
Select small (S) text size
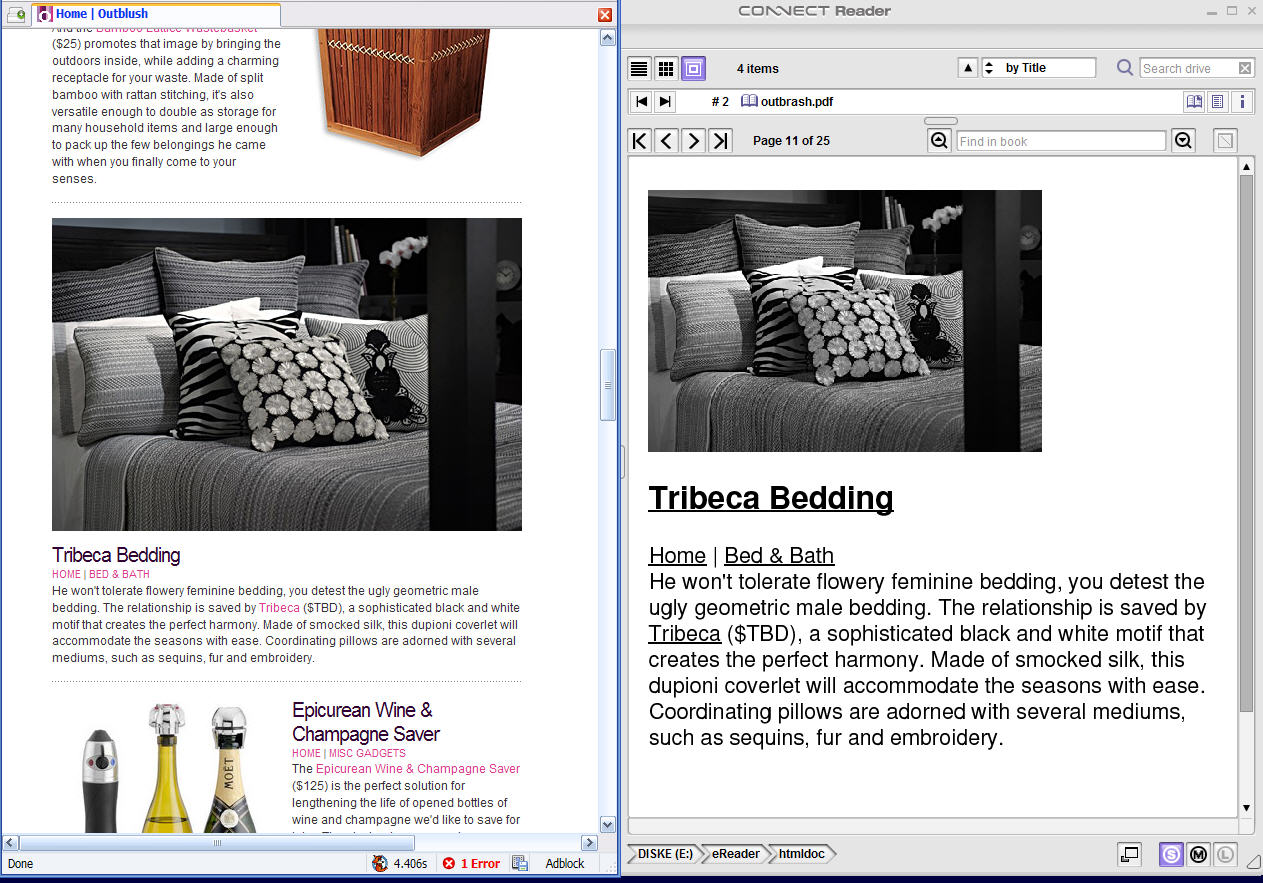tap(1171, 854)
